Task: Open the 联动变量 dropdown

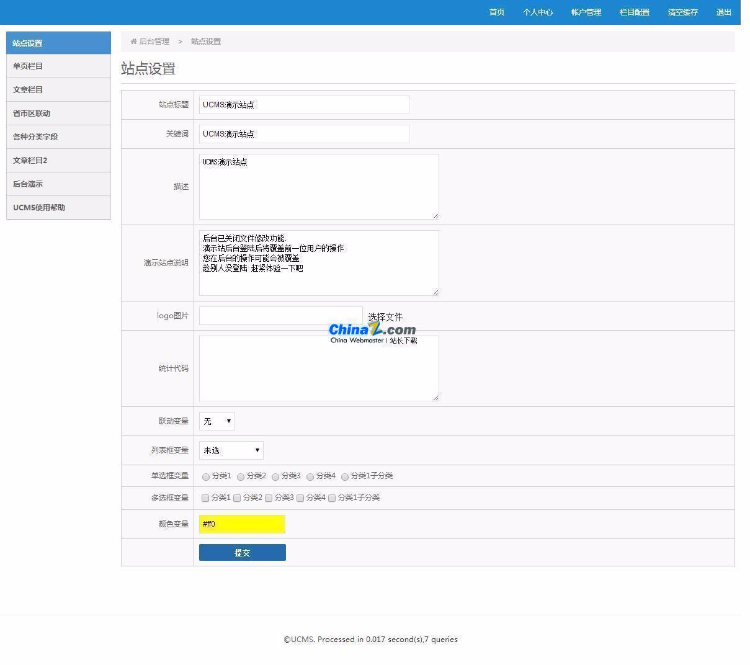Action: coord(217,421)
